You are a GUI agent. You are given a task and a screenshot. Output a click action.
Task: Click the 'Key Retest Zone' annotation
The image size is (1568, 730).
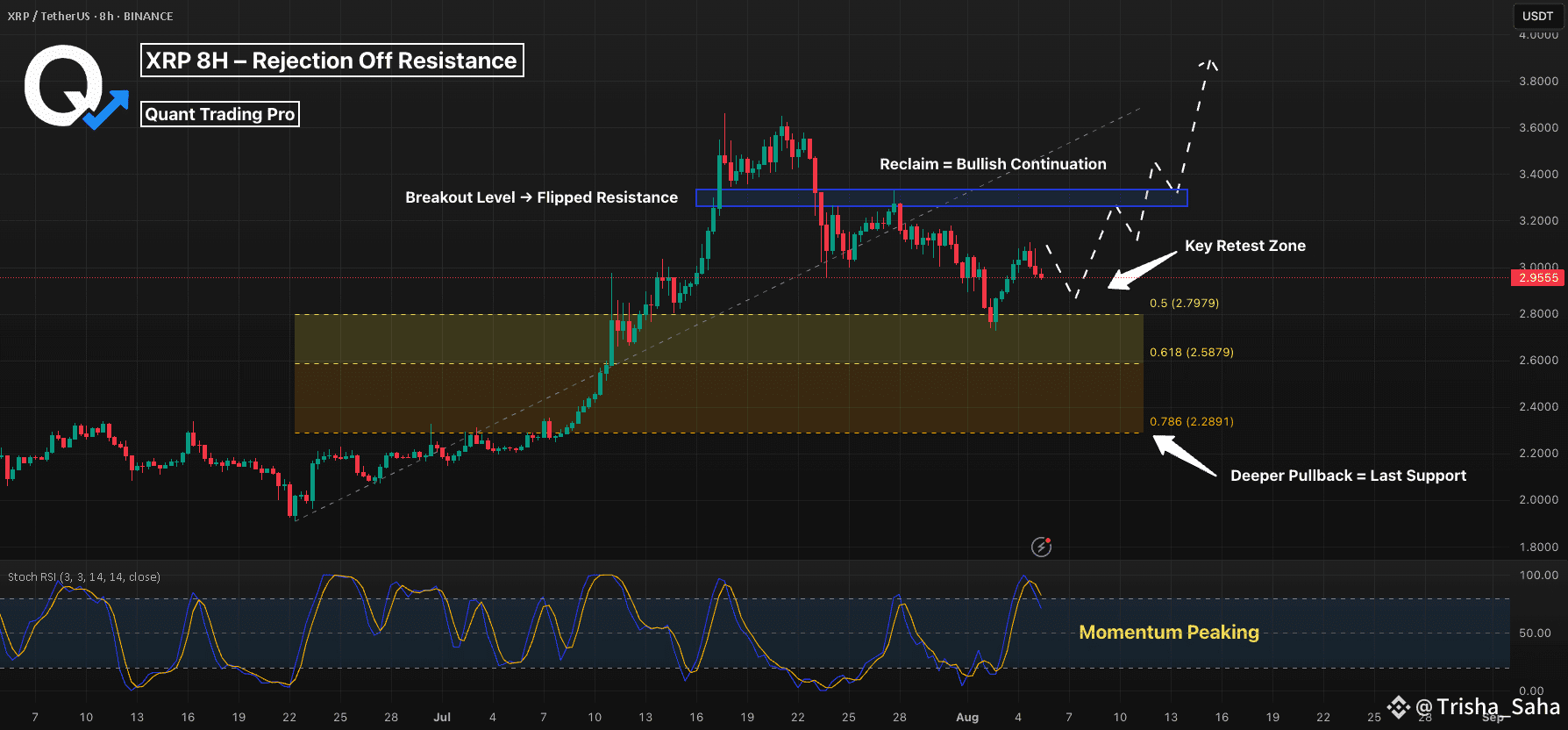[x=1245, y=246]
